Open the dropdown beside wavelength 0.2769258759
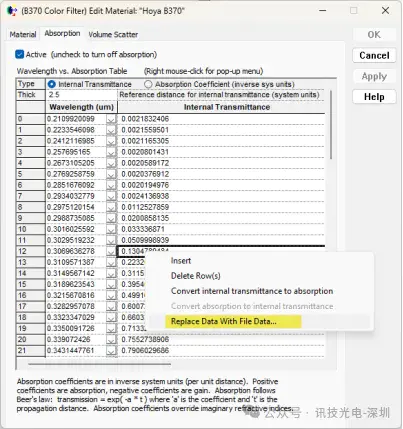 click(x=112, y=174)
